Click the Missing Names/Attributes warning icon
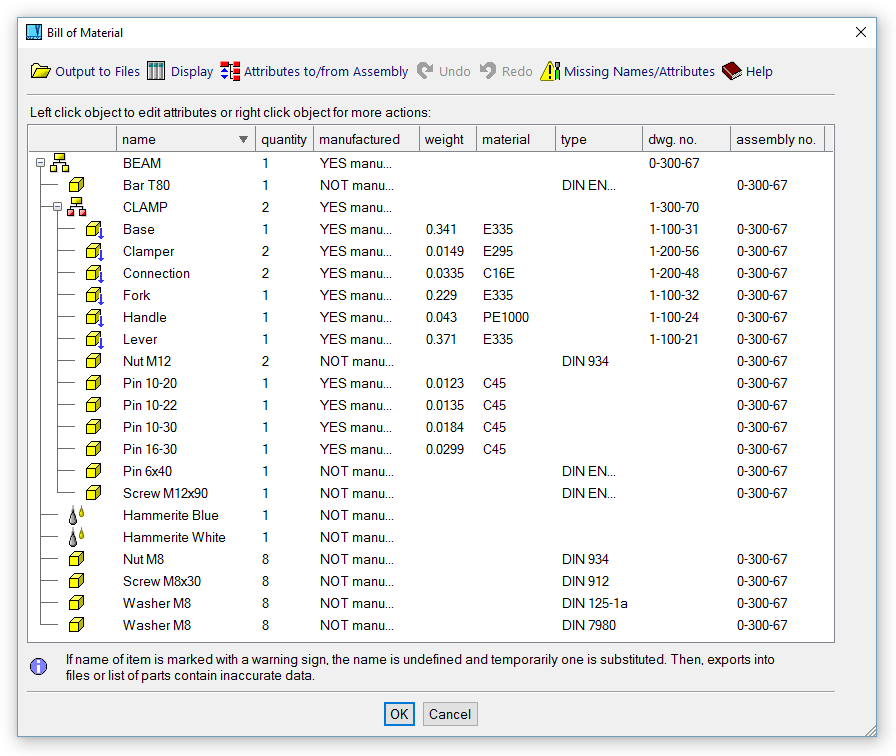 coord(550,71)
